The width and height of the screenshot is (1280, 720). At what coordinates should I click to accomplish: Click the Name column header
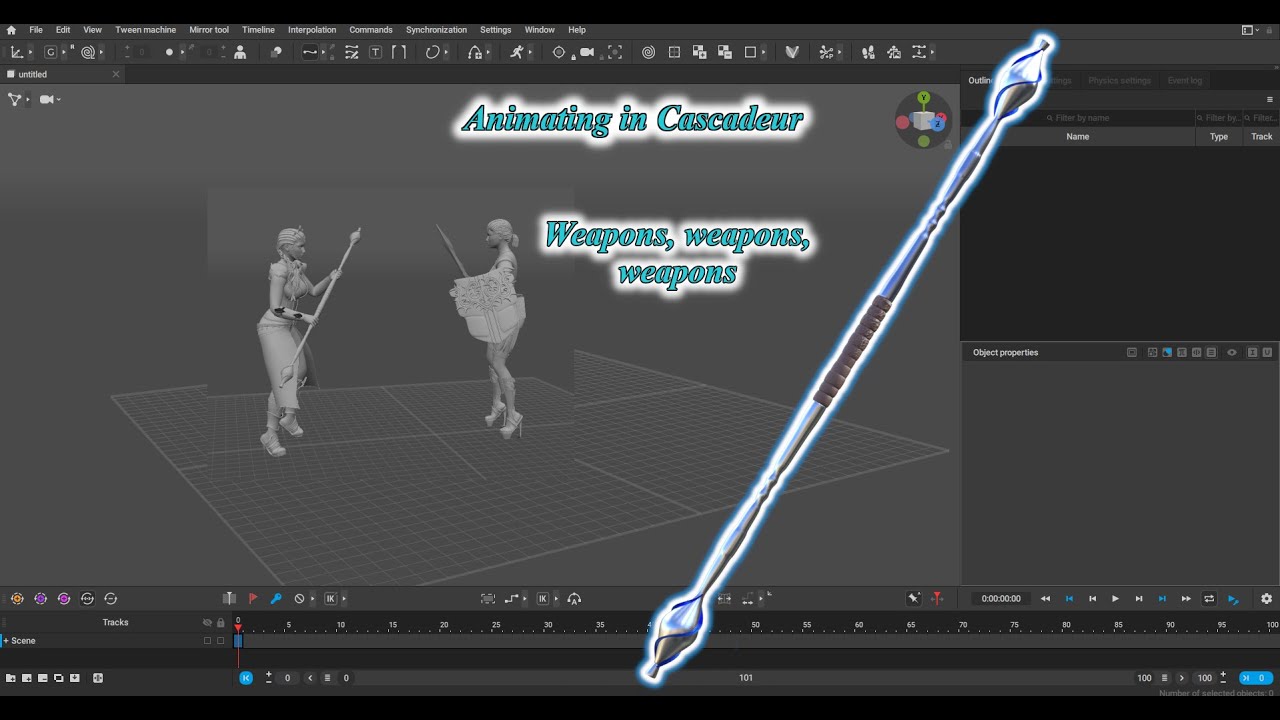coord(1078,137)
